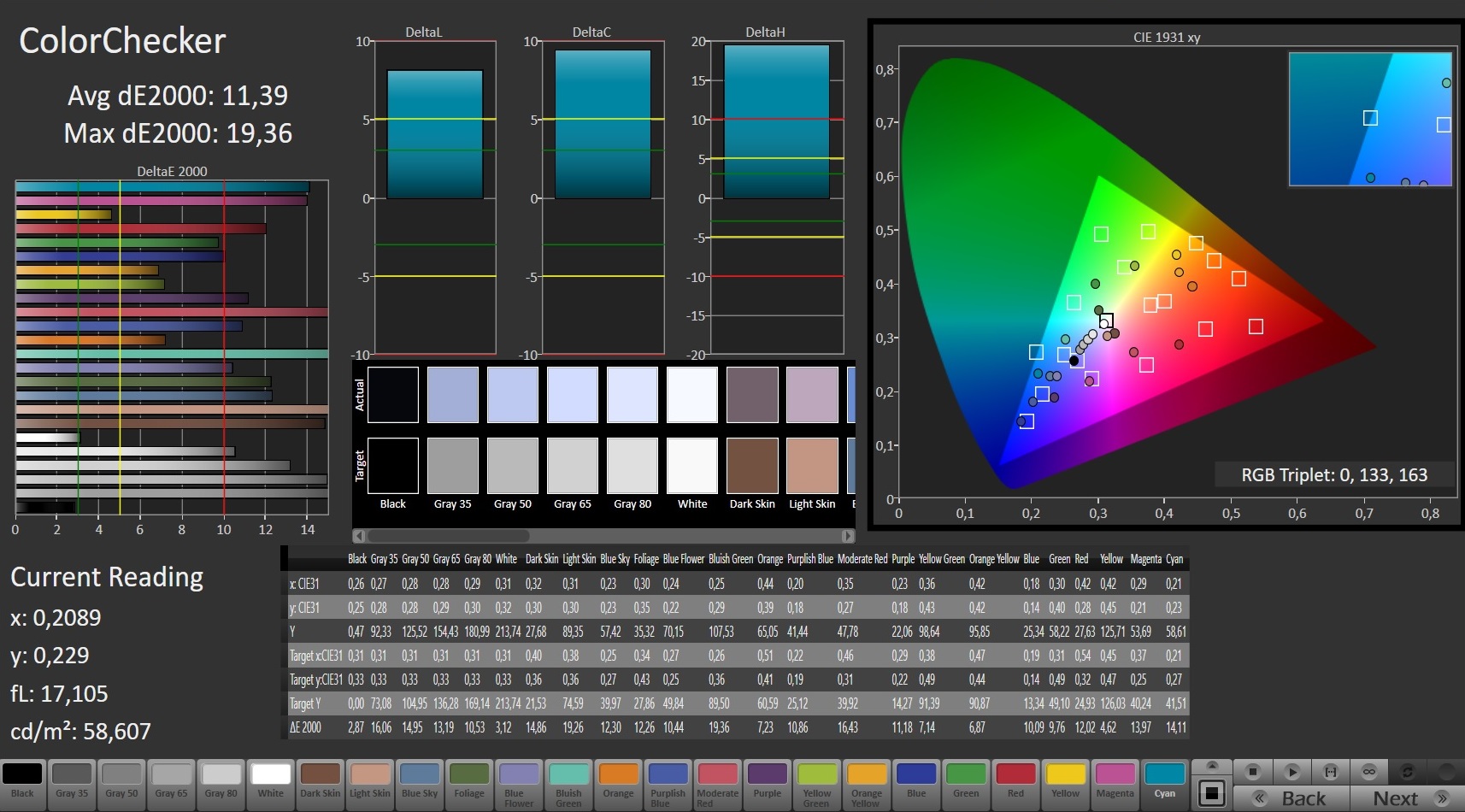The image size is (1465, 812).
Task: Click the Gray 65 actual swatch
Action: 573,395
